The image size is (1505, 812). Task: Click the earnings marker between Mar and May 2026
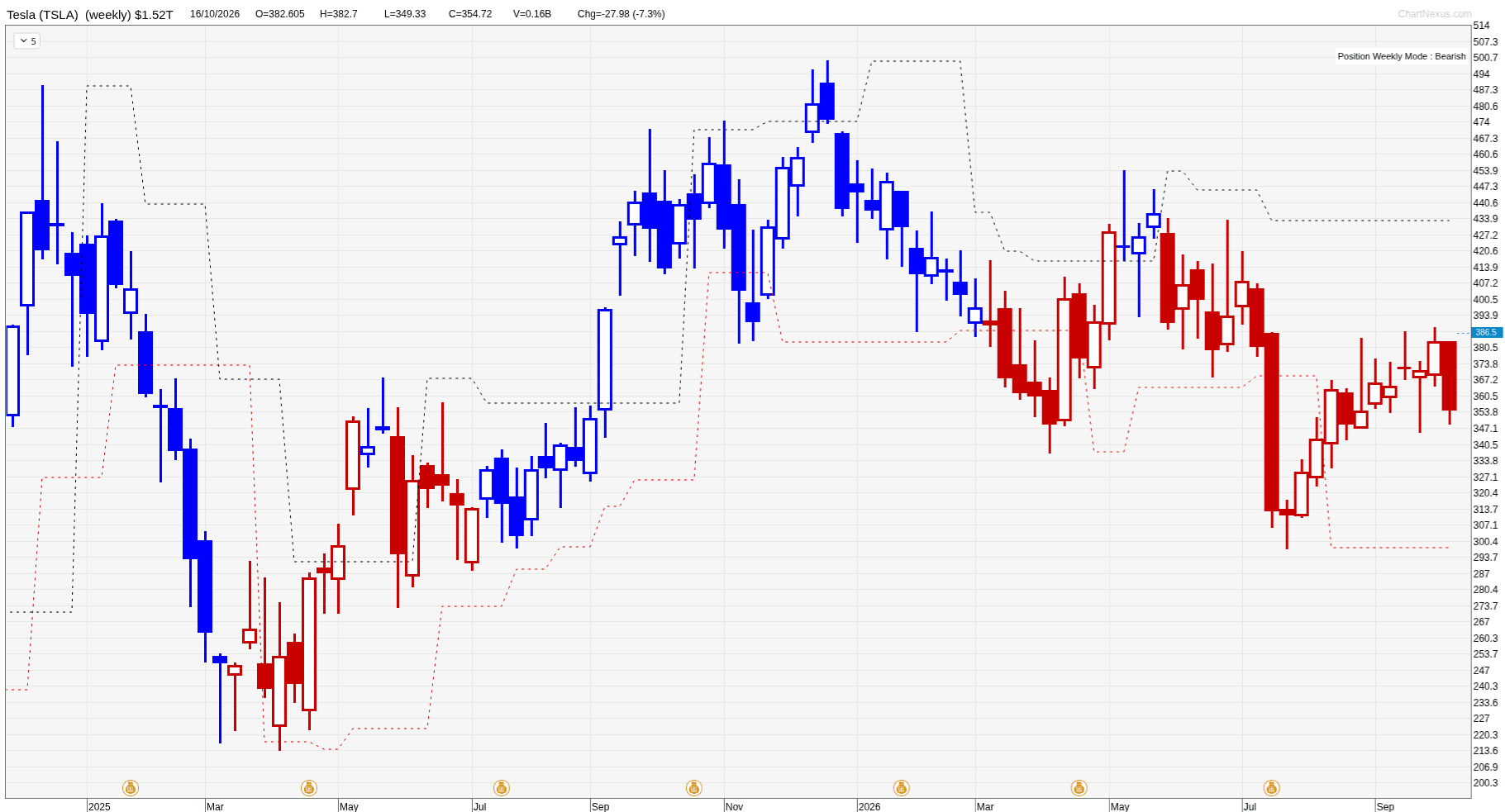(x=1079, y=788)
